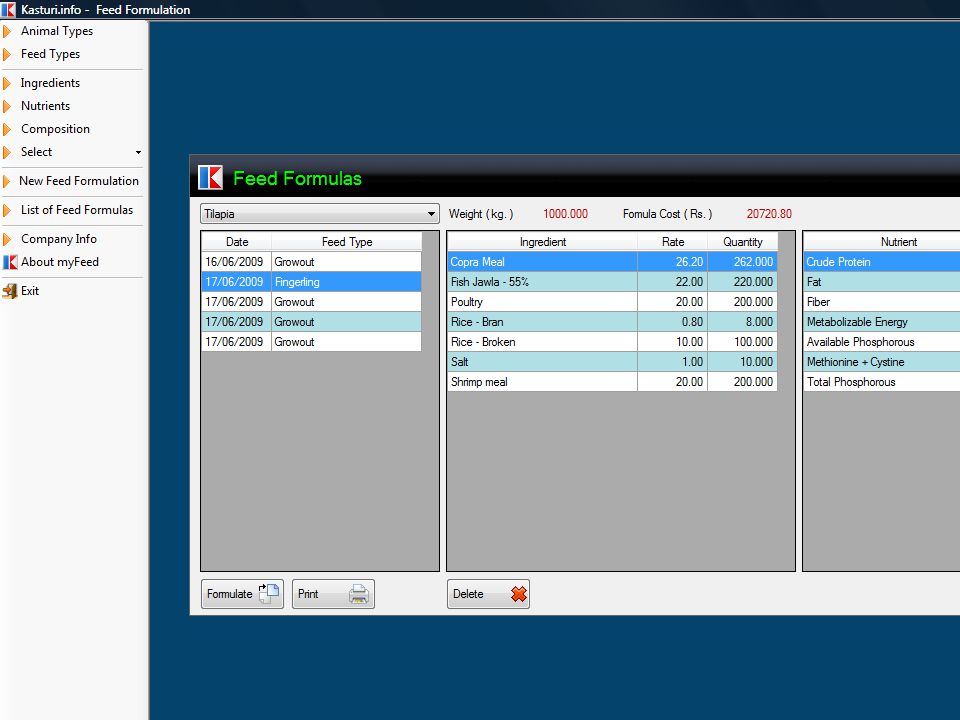Select the Crude Protein nutrient row
This screenshot has height=720, width=960.
point(882,261)
